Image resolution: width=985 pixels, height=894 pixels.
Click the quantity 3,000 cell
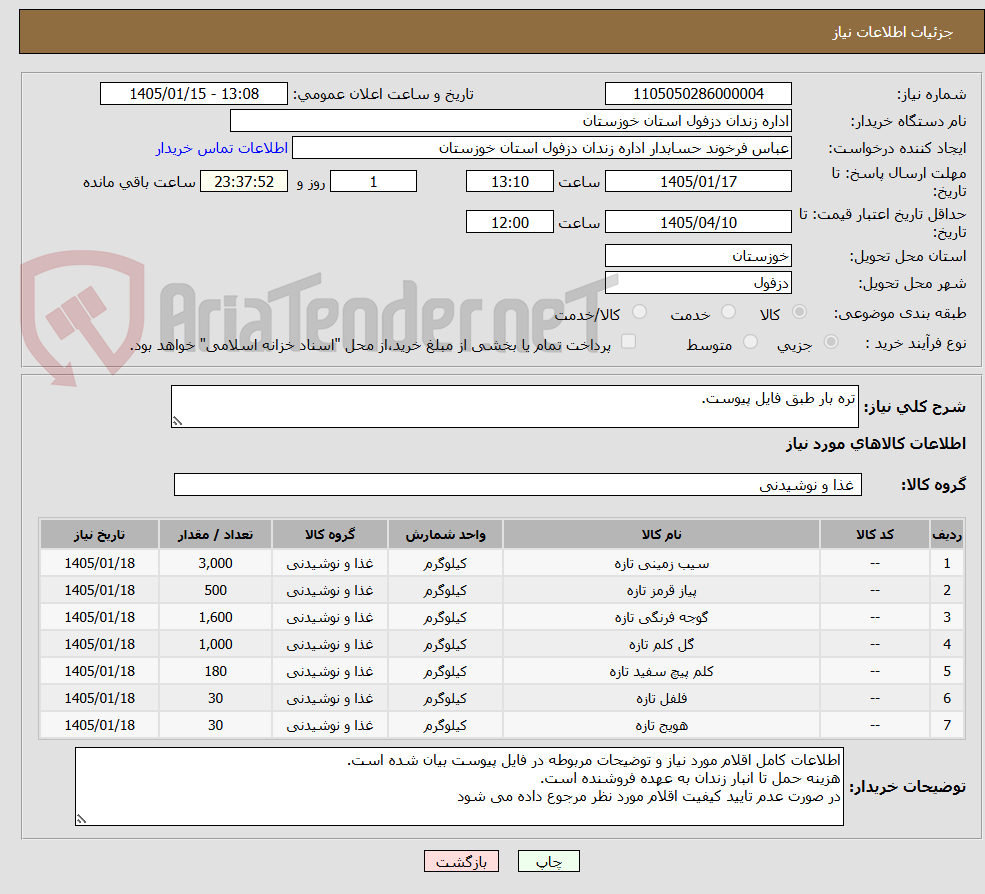(215, 564)
